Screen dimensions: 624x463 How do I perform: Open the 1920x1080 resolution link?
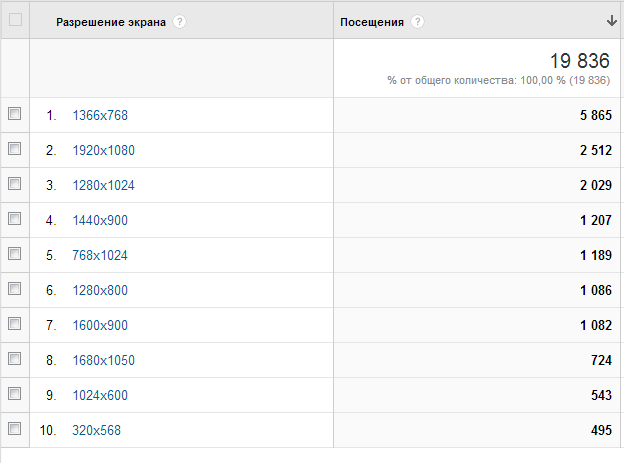pos(103,150)
